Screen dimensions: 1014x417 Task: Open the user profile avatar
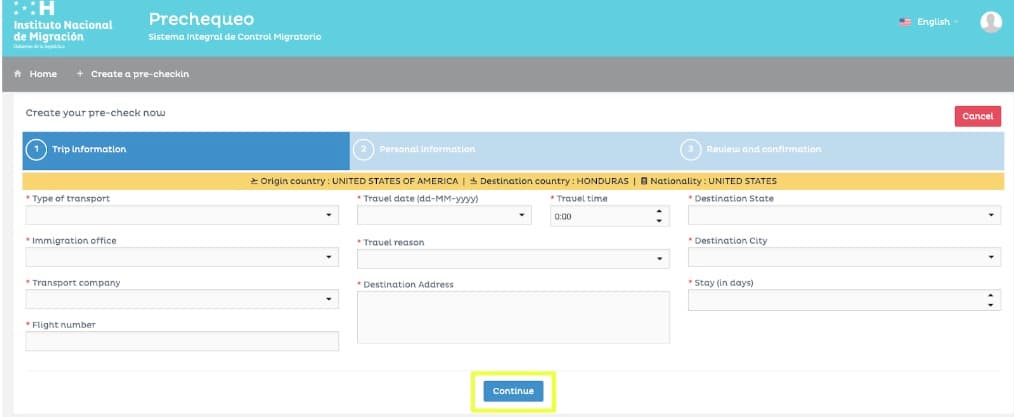pyautogui.click(x=990, y=22)
